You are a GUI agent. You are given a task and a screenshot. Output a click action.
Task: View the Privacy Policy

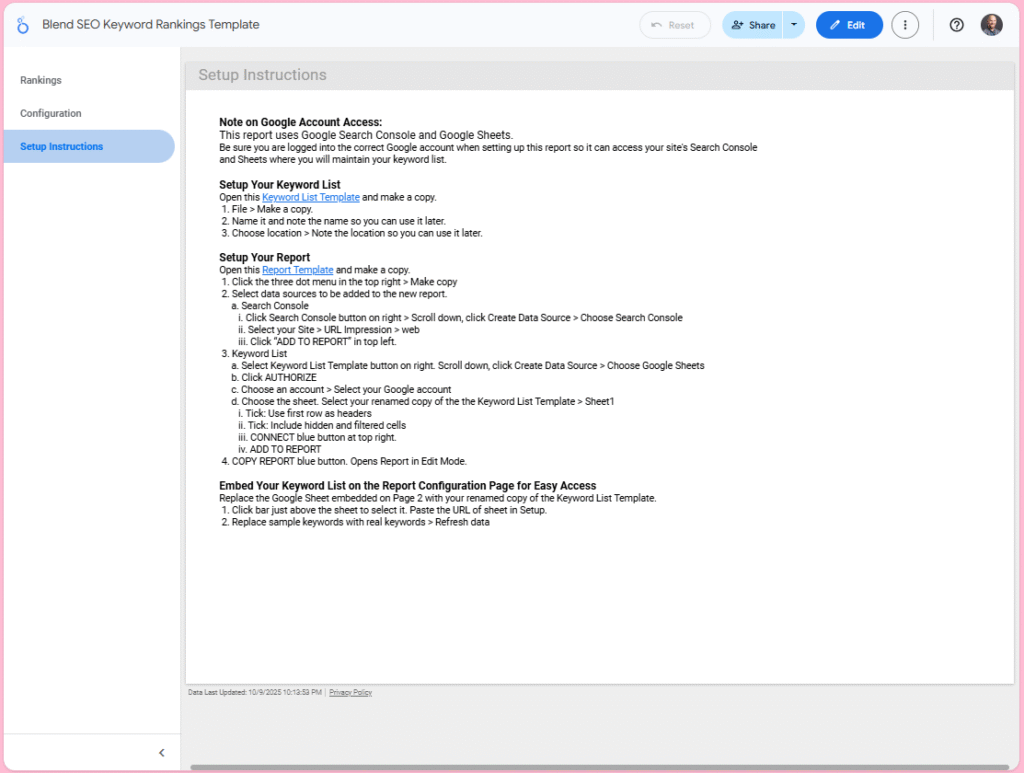(x=350, y=691)
